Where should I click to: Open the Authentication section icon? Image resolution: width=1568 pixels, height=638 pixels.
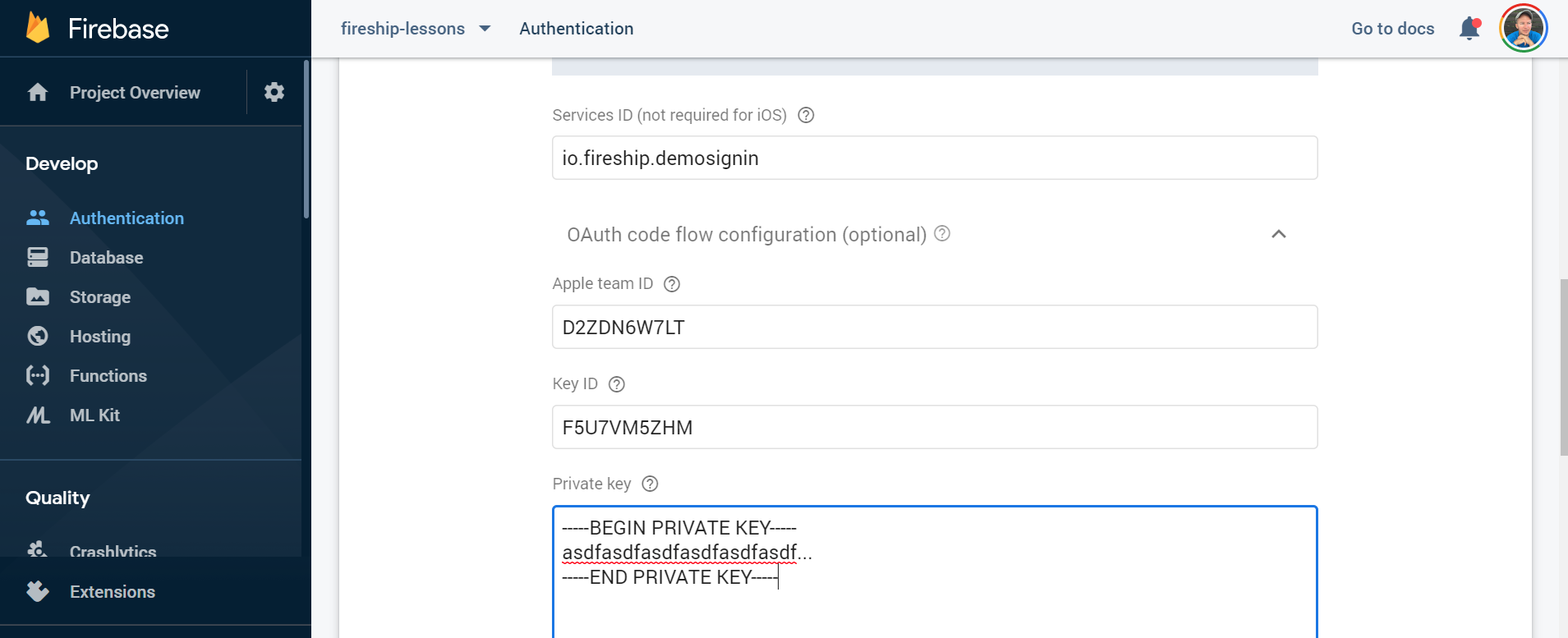pyautogui.click(x=38, y=218)
